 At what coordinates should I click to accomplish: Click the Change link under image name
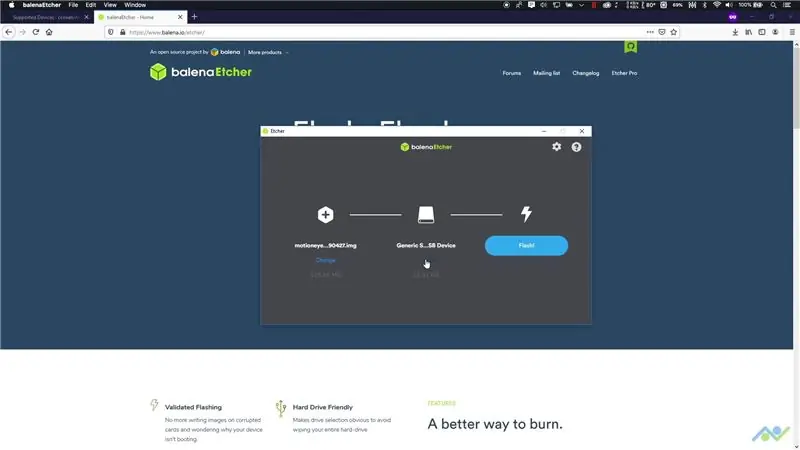[326, 260]
